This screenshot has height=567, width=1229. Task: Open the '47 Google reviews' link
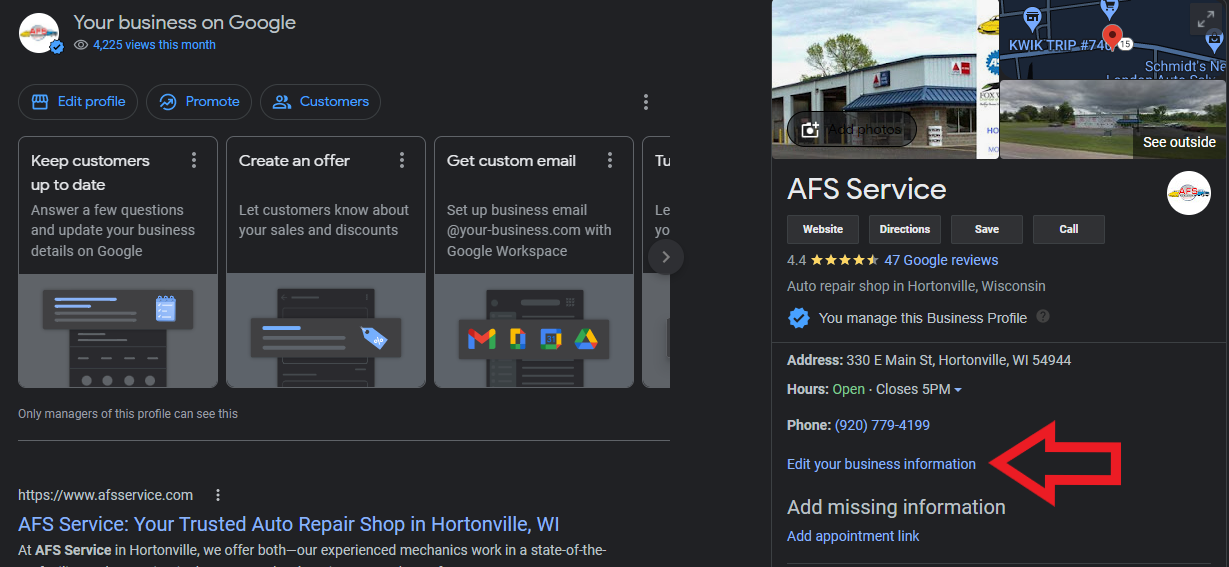pos(941,260)
